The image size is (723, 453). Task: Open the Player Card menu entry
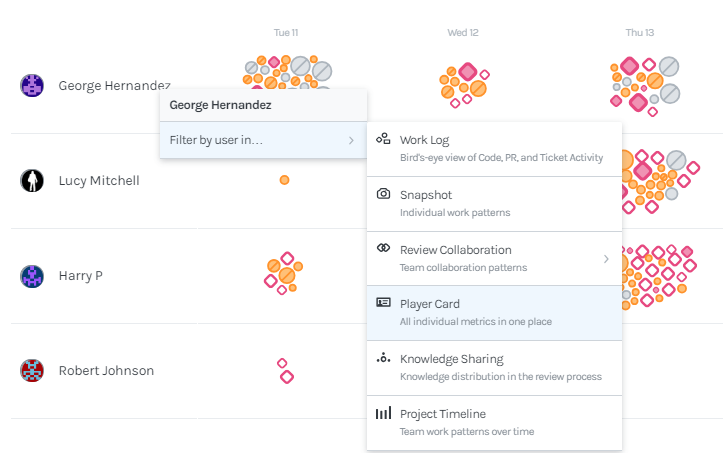click(494, 313)
